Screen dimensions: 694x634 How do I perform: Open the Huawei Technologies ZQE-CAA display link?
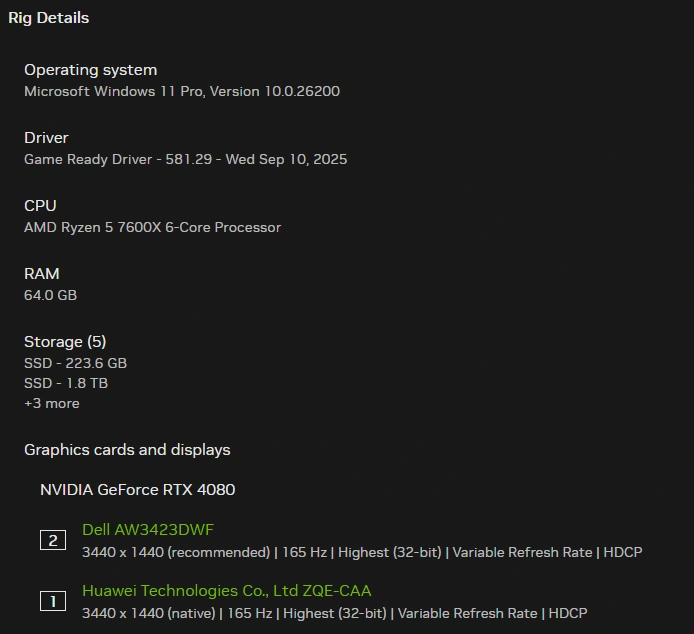226,591
